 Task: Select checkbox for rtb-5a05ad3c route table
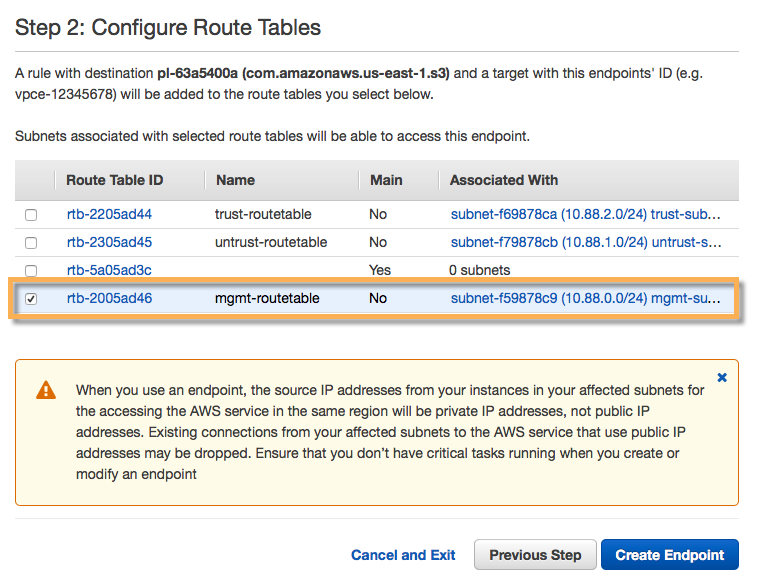tap(31, 270)
